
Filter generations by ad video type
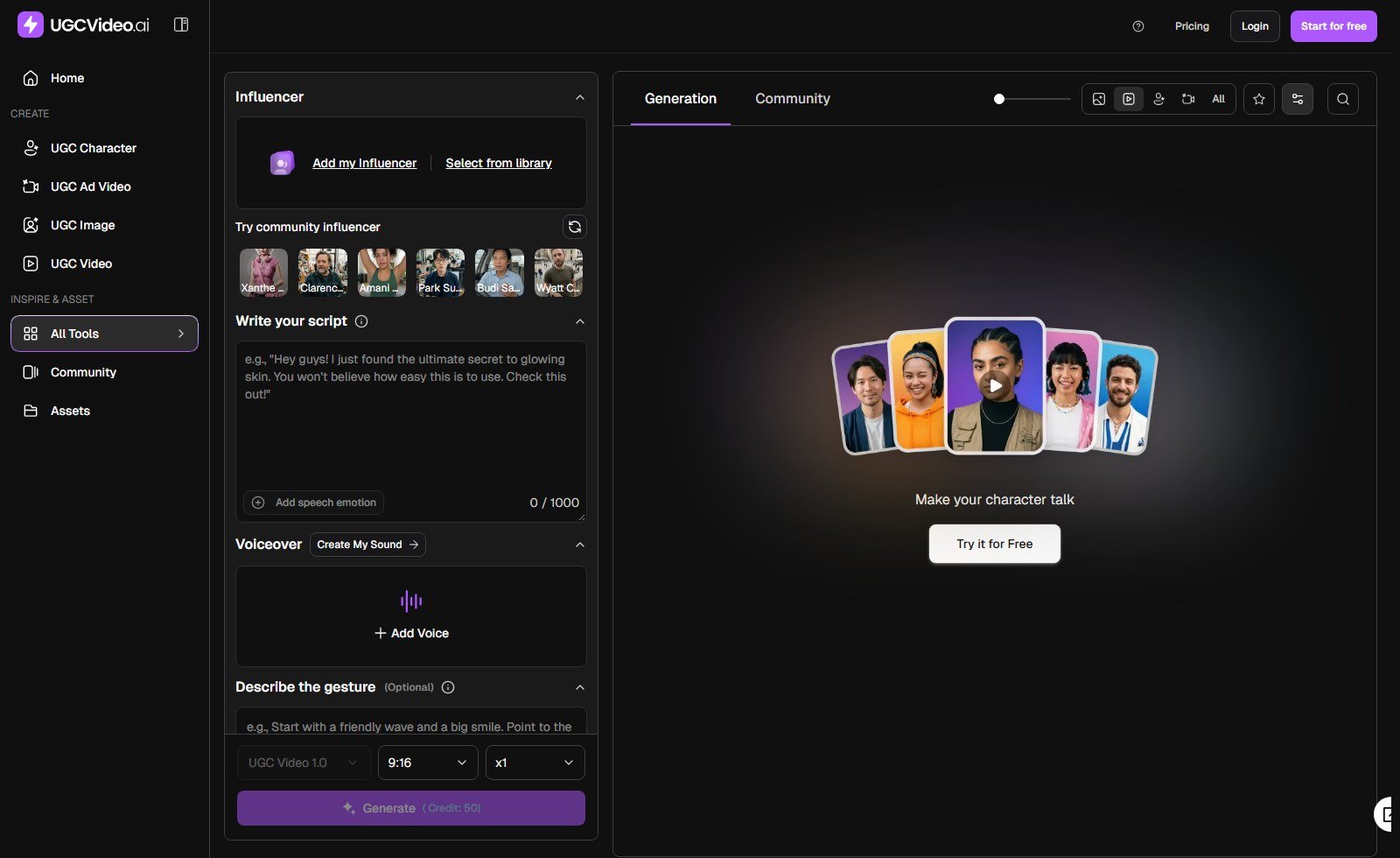click(1188, 99)
